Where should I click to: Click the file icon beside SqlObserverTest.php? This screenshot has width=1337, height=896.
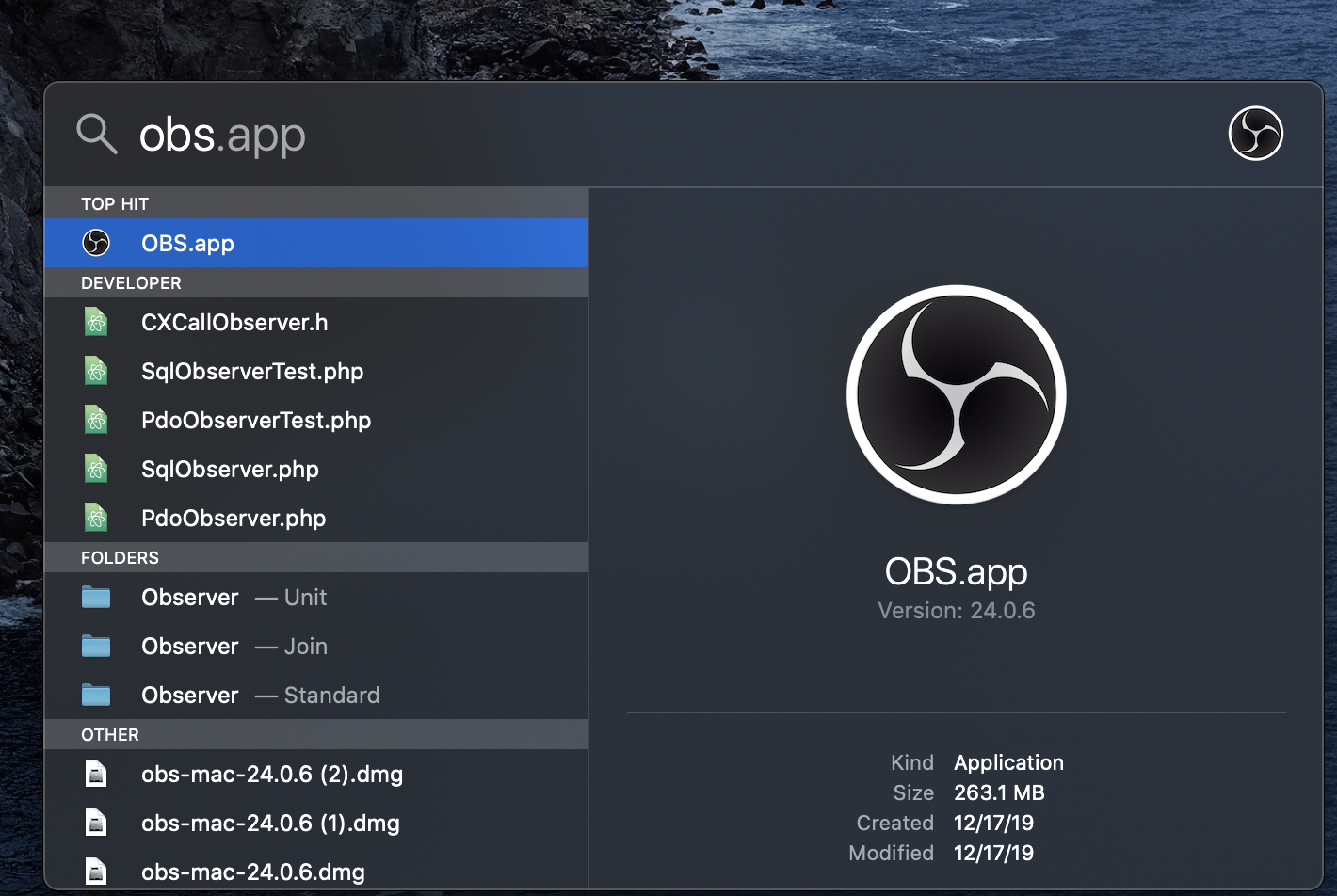[x=96, y=371]
